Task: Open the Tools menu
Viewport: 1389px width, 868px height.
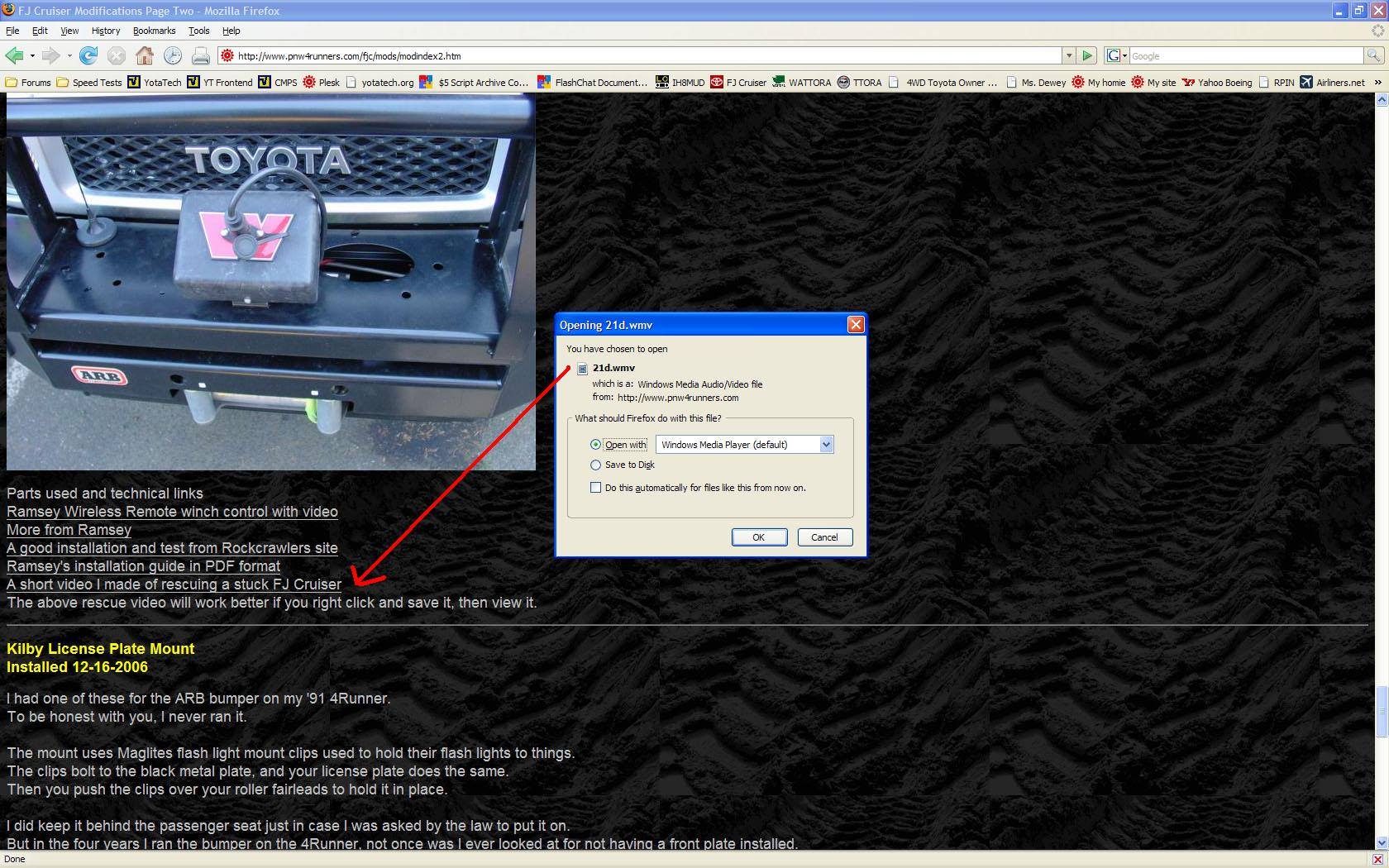Action: point(198,31)
